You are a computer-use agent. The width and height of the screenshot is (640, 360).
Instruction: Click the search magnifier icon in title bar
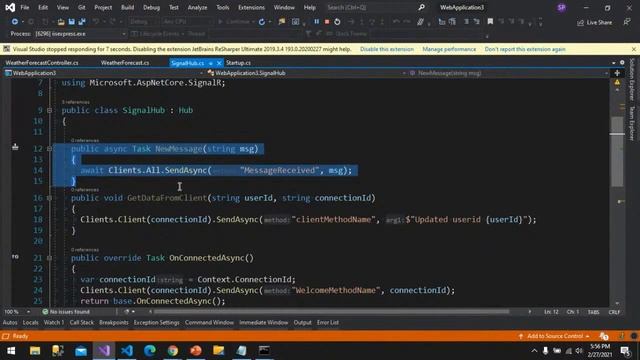pyautogui.click(x=421, y=7)
